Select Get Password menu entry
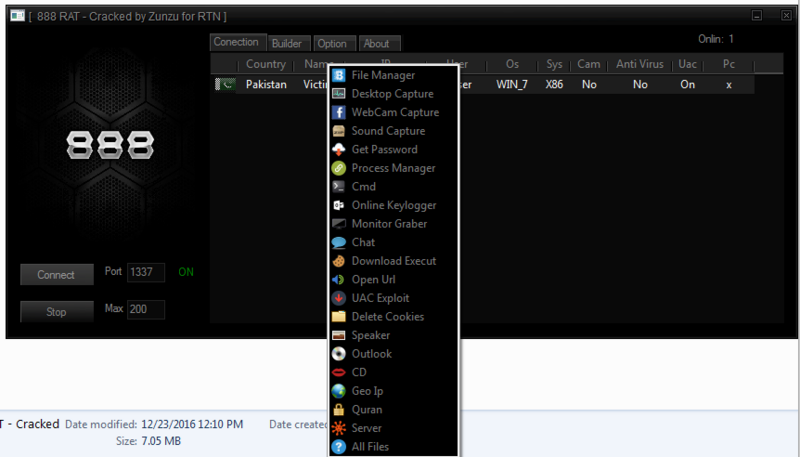 pos(393,149)
